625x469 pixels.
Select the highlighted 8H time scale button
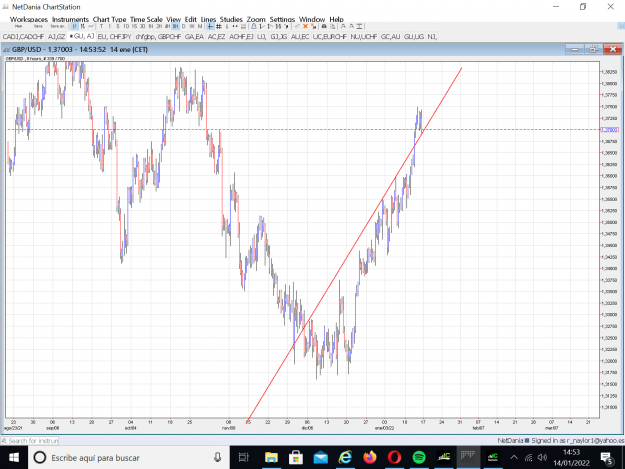coord(175,26)
